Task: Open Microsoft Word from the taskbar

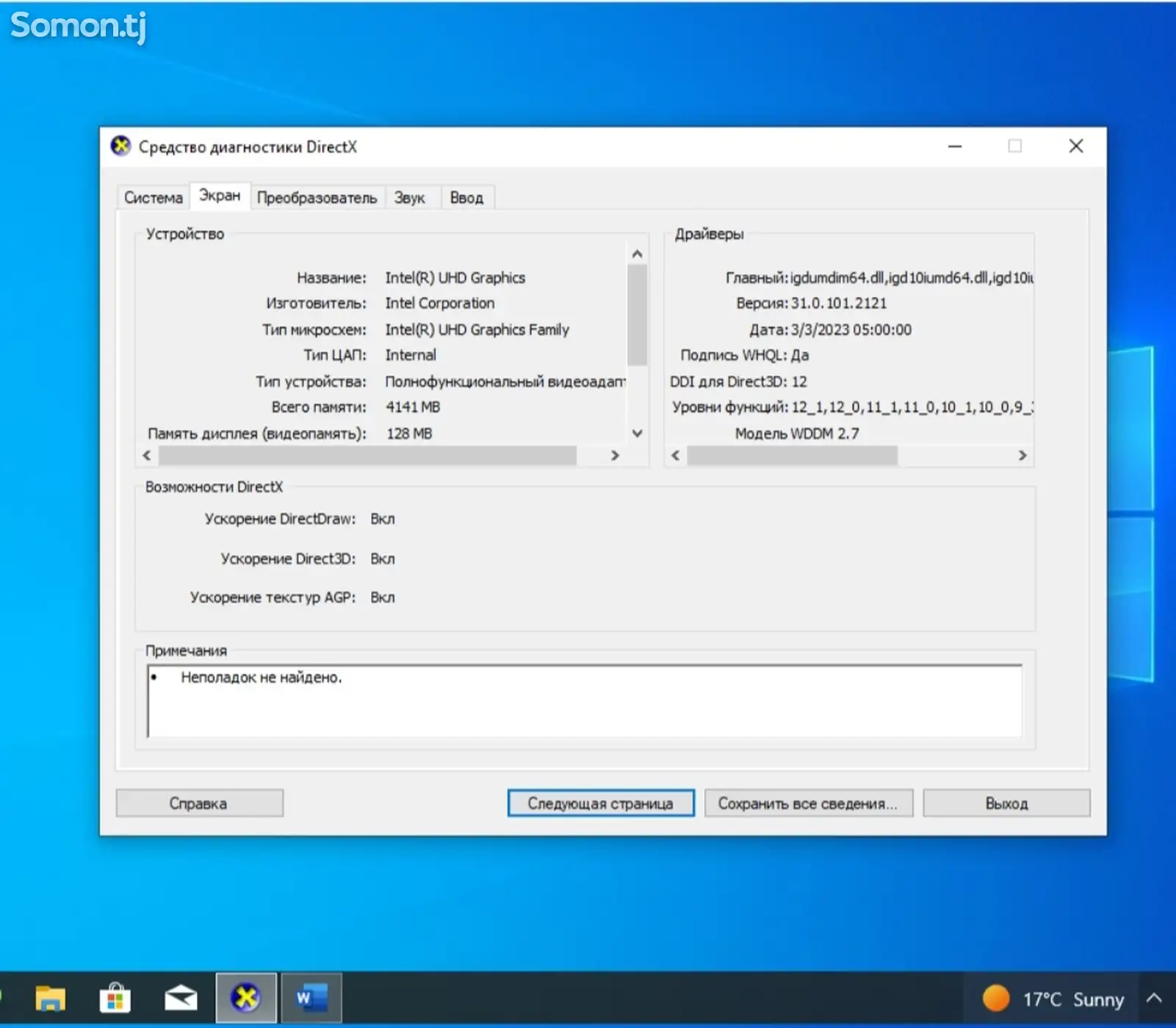Action: [x=311, y=998]
